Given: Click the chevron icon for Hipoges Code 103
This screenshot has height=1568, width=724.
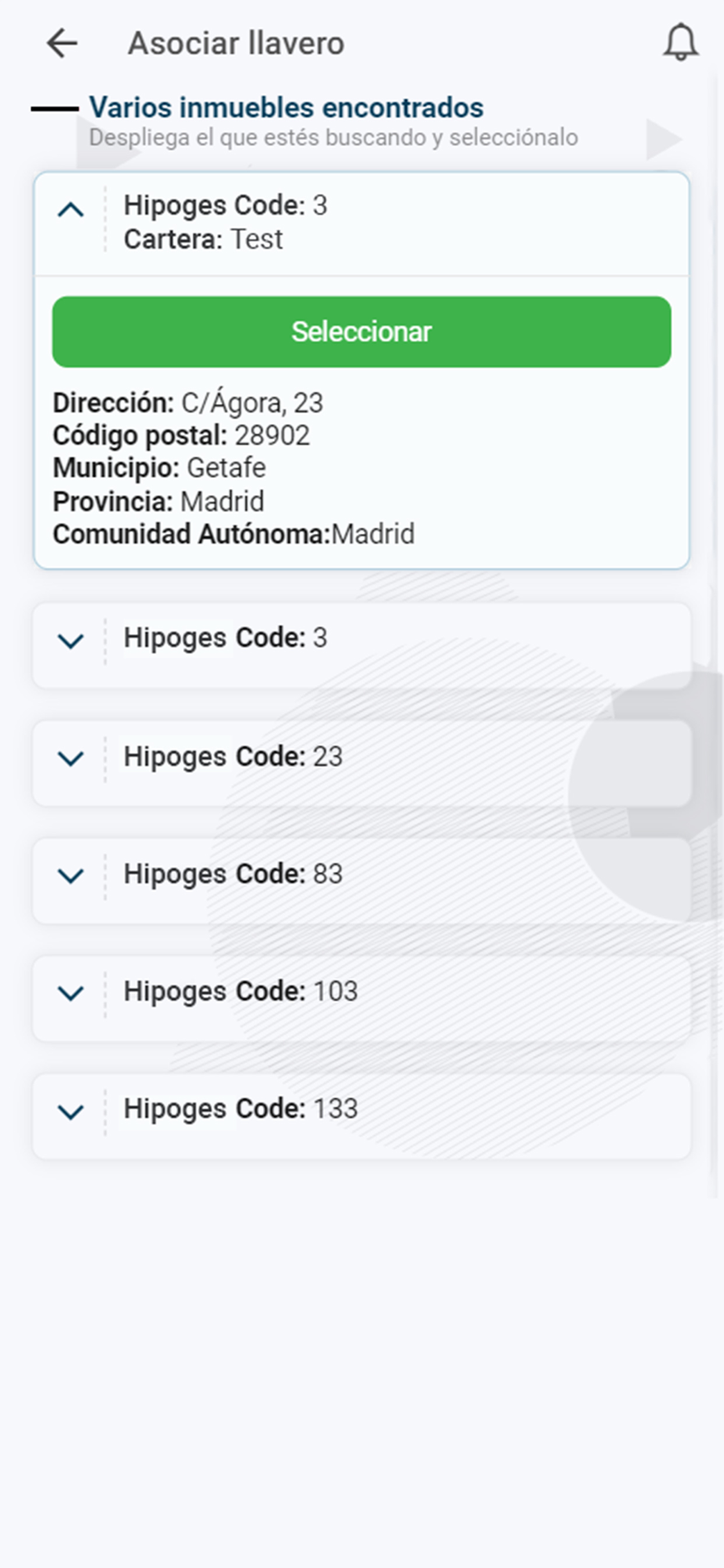Looking at the screenshot, I should 71,993.
